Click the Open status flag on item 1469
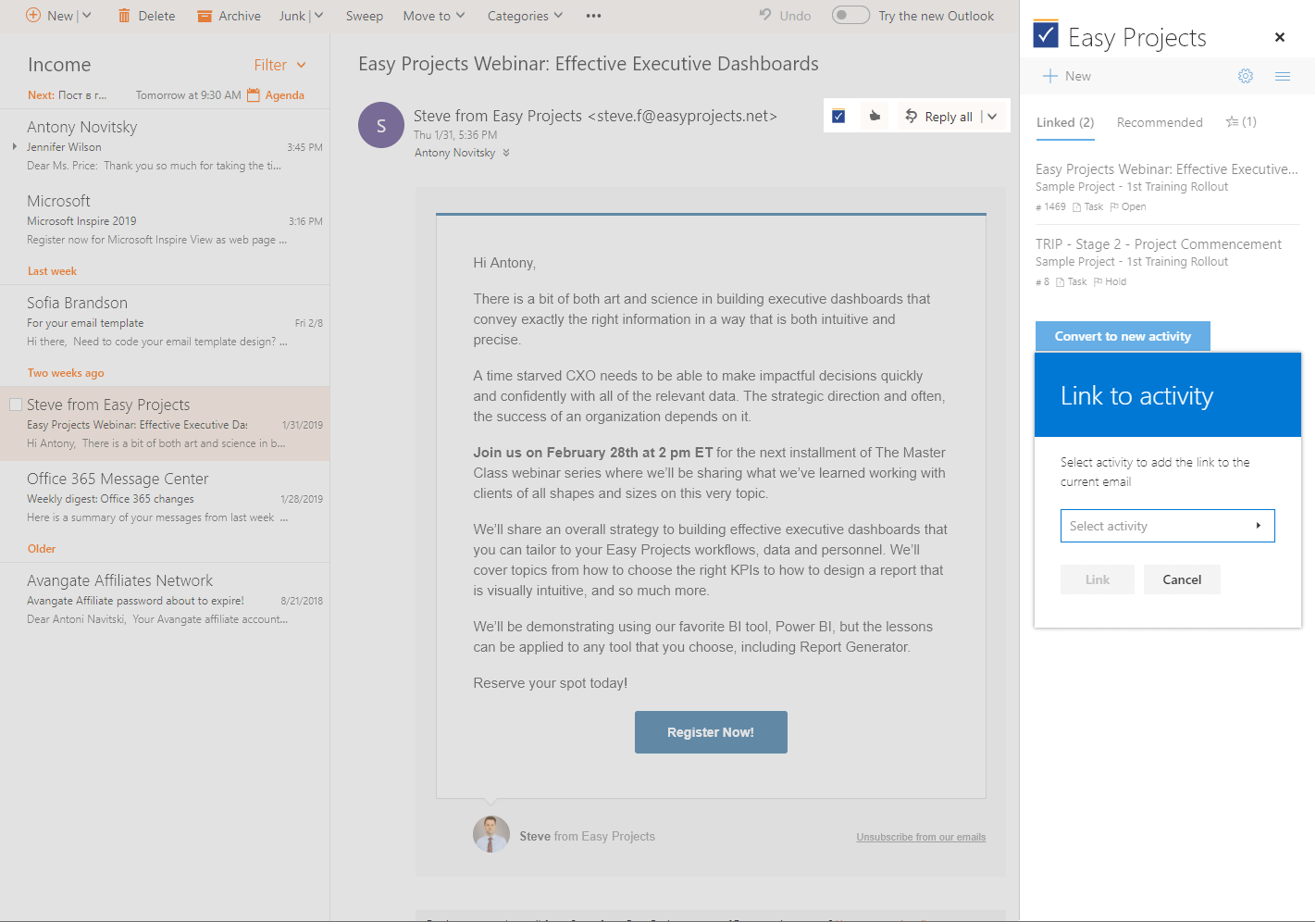This screenshot has width=1316, height=922. point(1114,207)
